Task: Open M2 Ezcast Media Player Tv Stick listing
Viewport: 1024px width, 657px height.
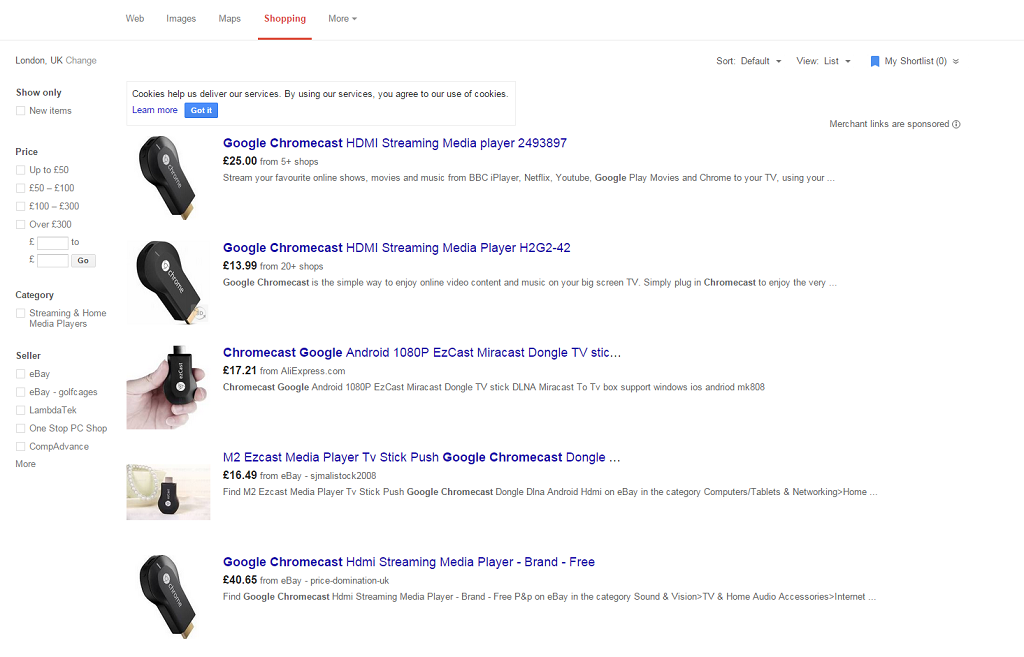Action: [421, 458]
